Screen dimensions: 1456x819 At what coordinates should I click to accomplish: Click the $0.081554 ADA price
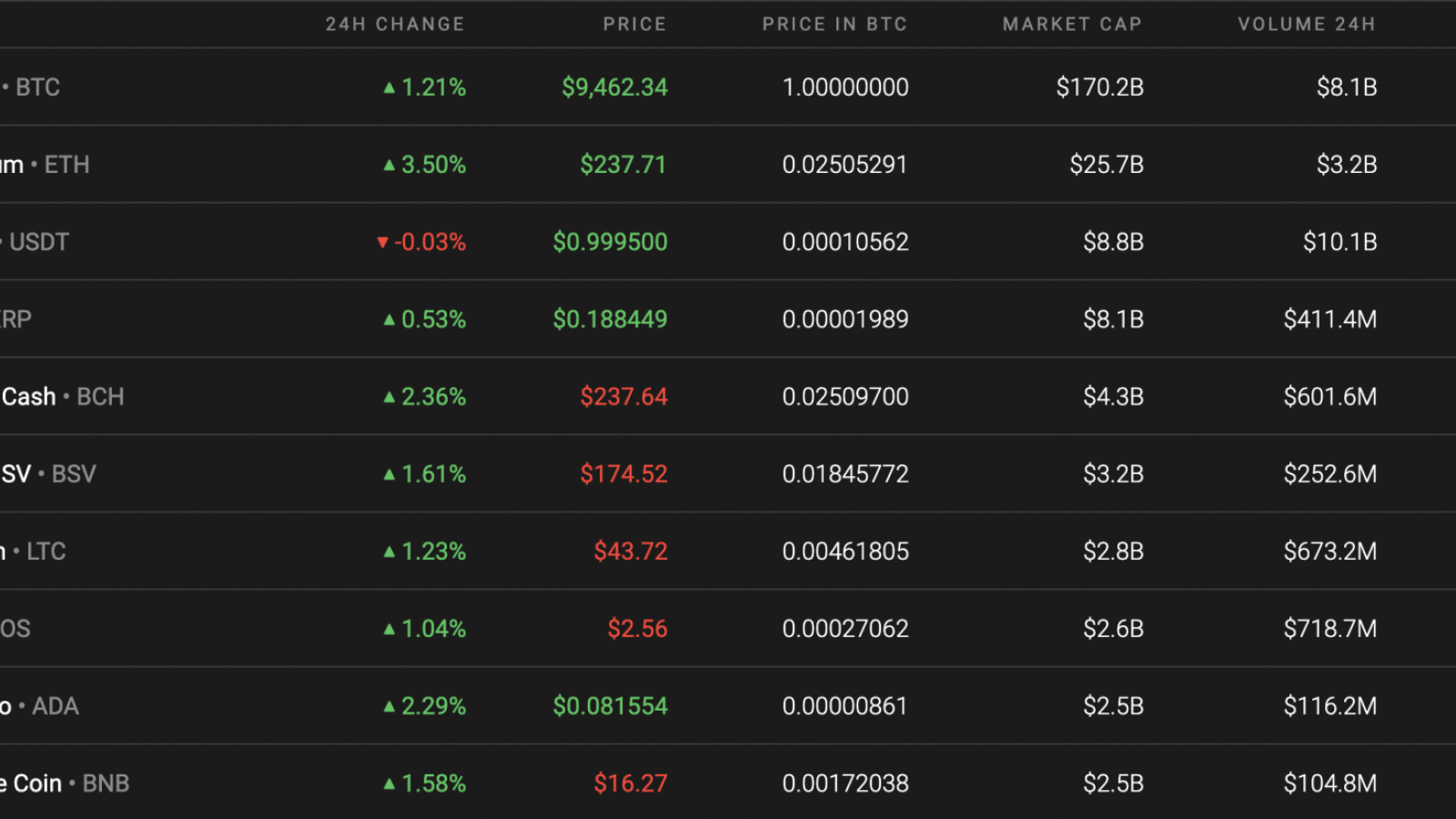pos(610,706)
